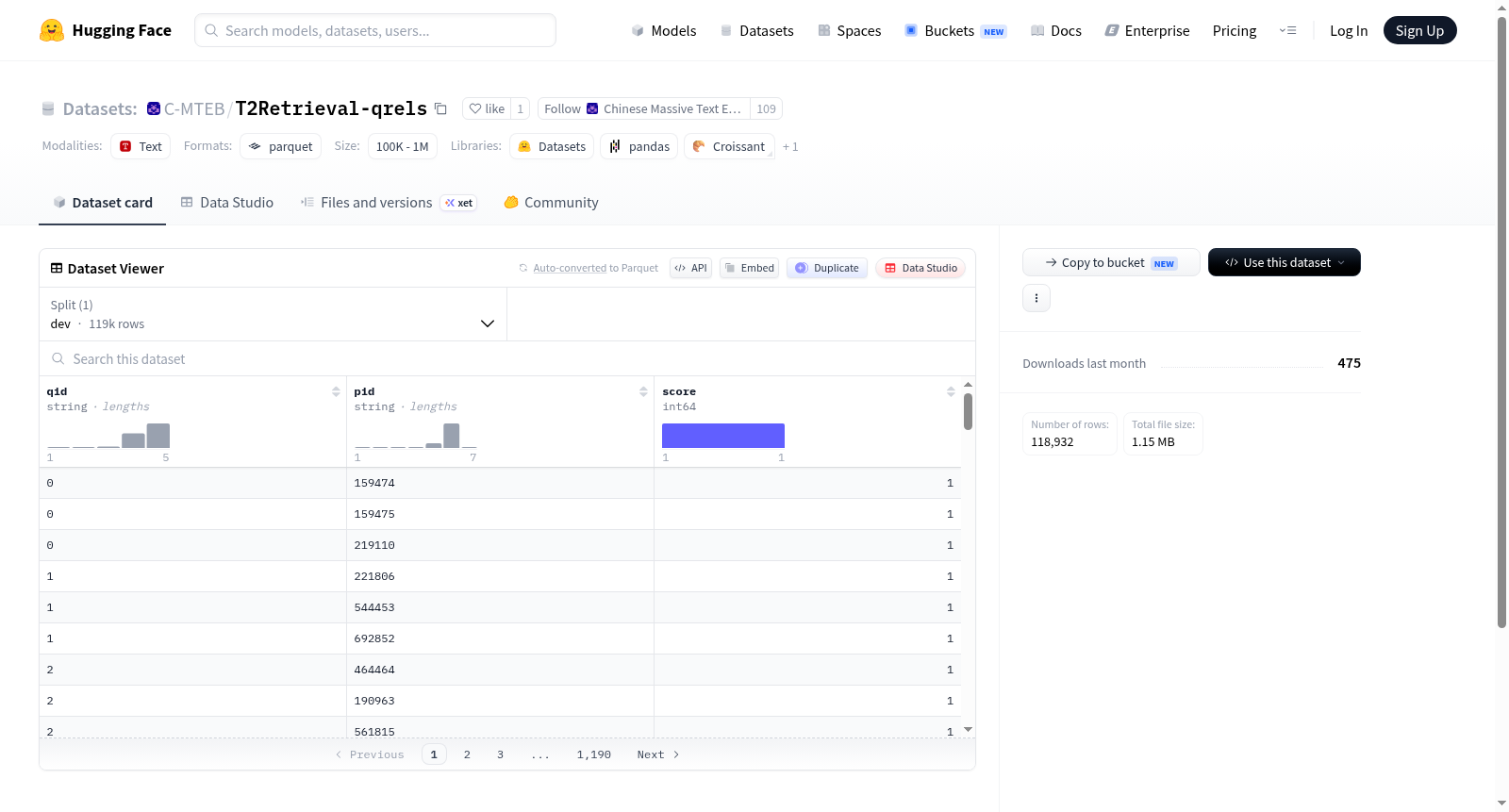Open the Datasets nav item
1509x812 pixels.
[x=757, y=30]
